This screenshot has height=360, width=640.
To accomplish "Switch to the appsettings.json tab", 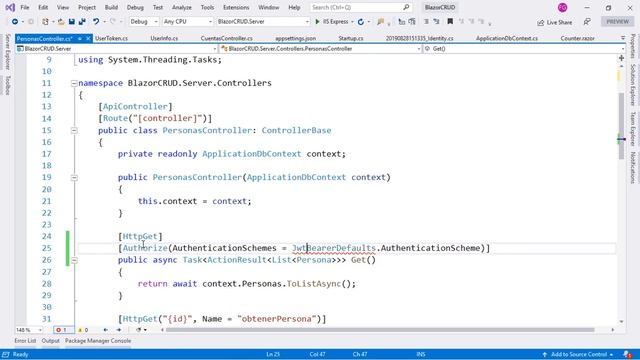I will tap(296, 38).
